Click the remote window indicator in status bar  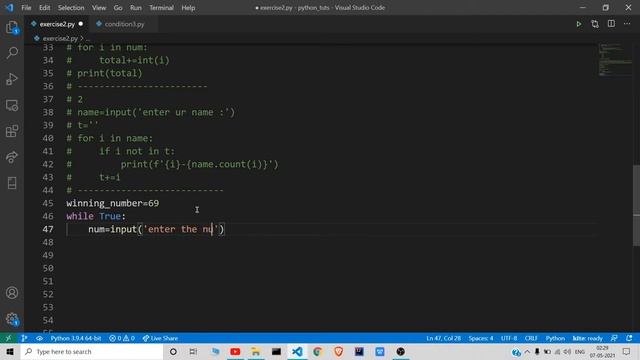(x=8, y=338)
